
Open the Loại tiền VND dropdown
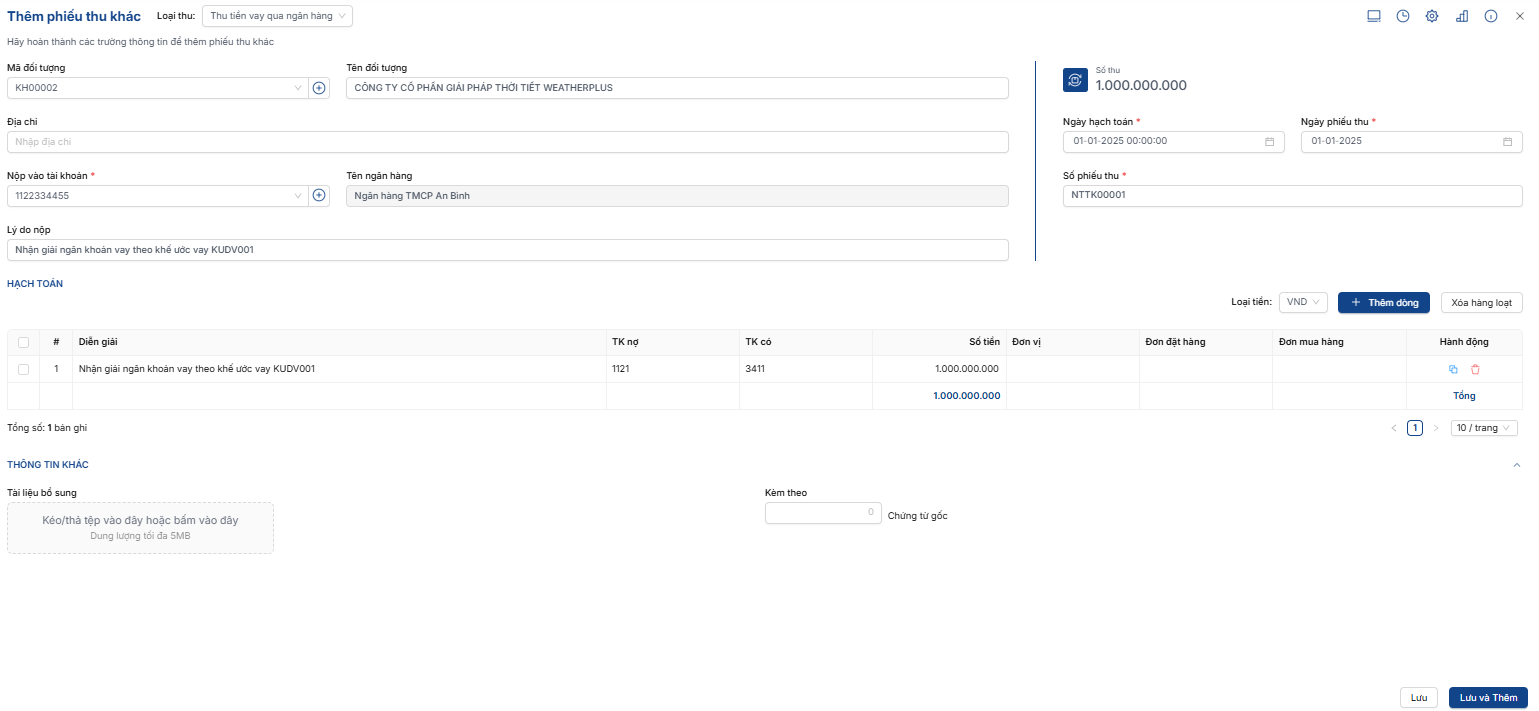coord(1303,302)
